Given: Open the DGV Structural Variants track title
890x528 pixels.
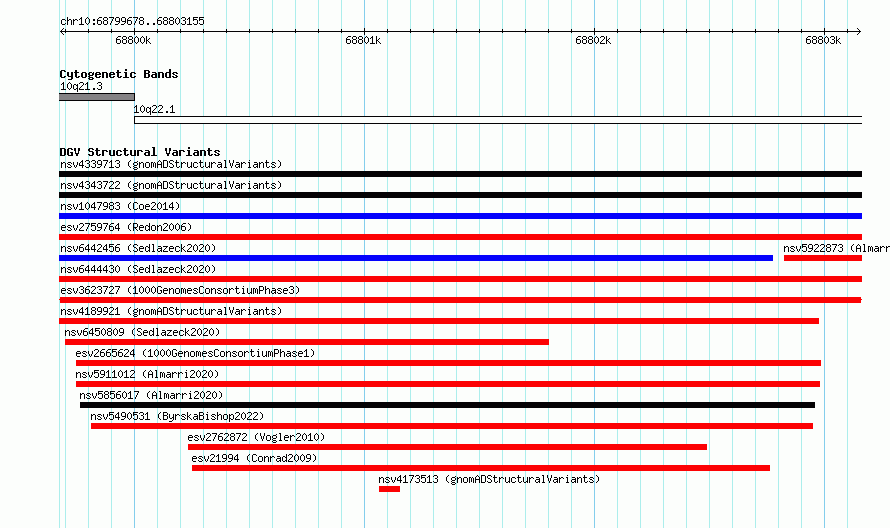Looking at the screenshot, I should [140, 152].
